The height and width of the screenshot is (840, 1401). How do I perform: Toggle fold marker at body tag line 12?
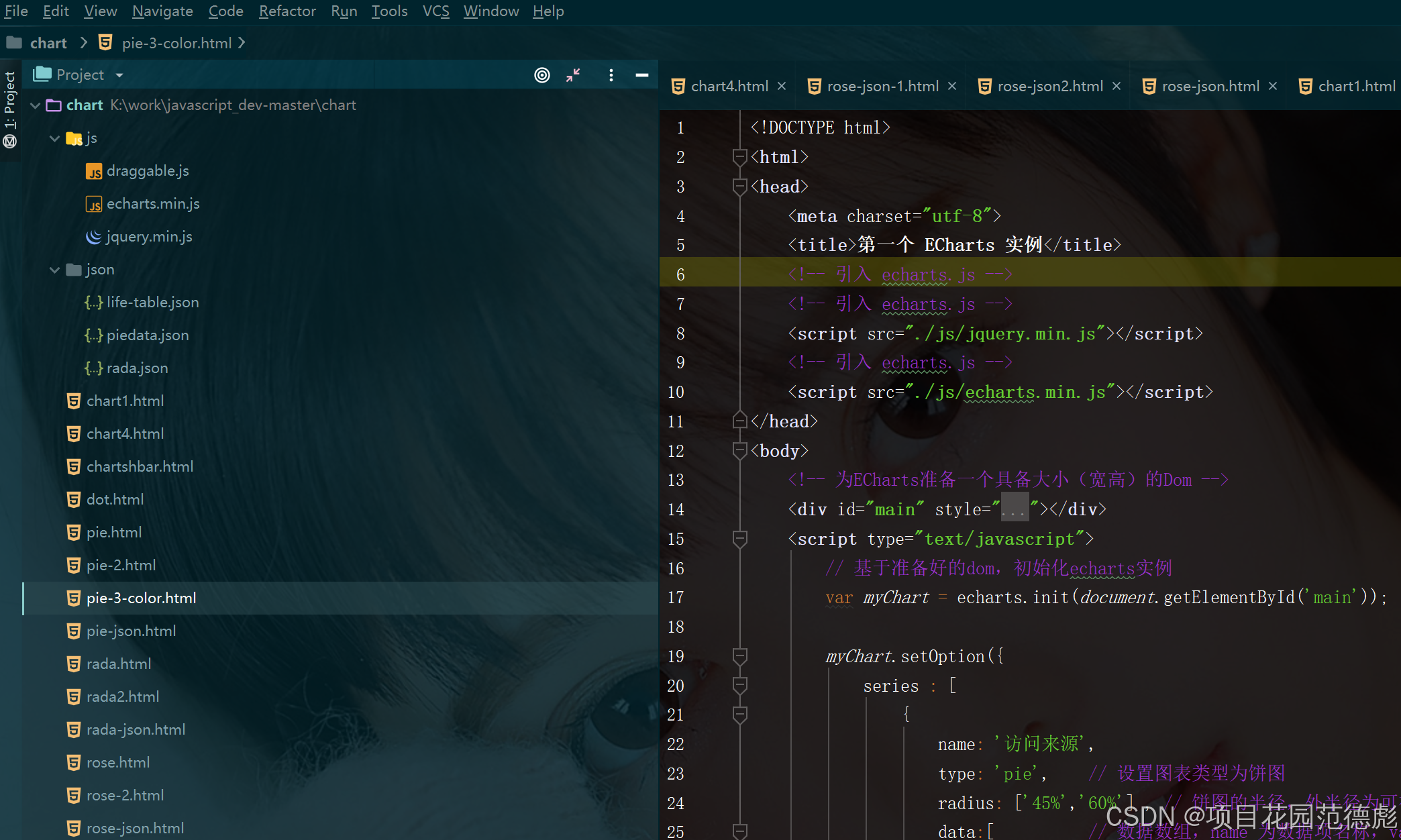(x=739, y=451)
